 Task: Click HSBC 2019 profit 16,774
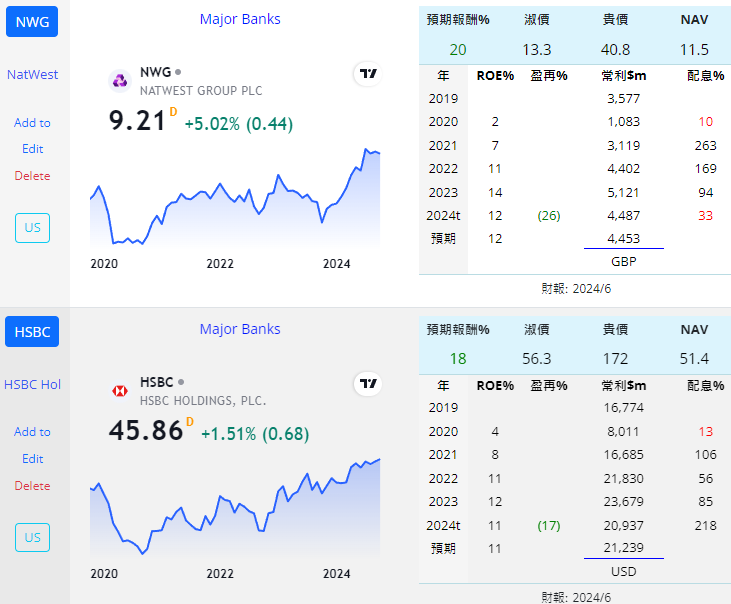[623, 408]
